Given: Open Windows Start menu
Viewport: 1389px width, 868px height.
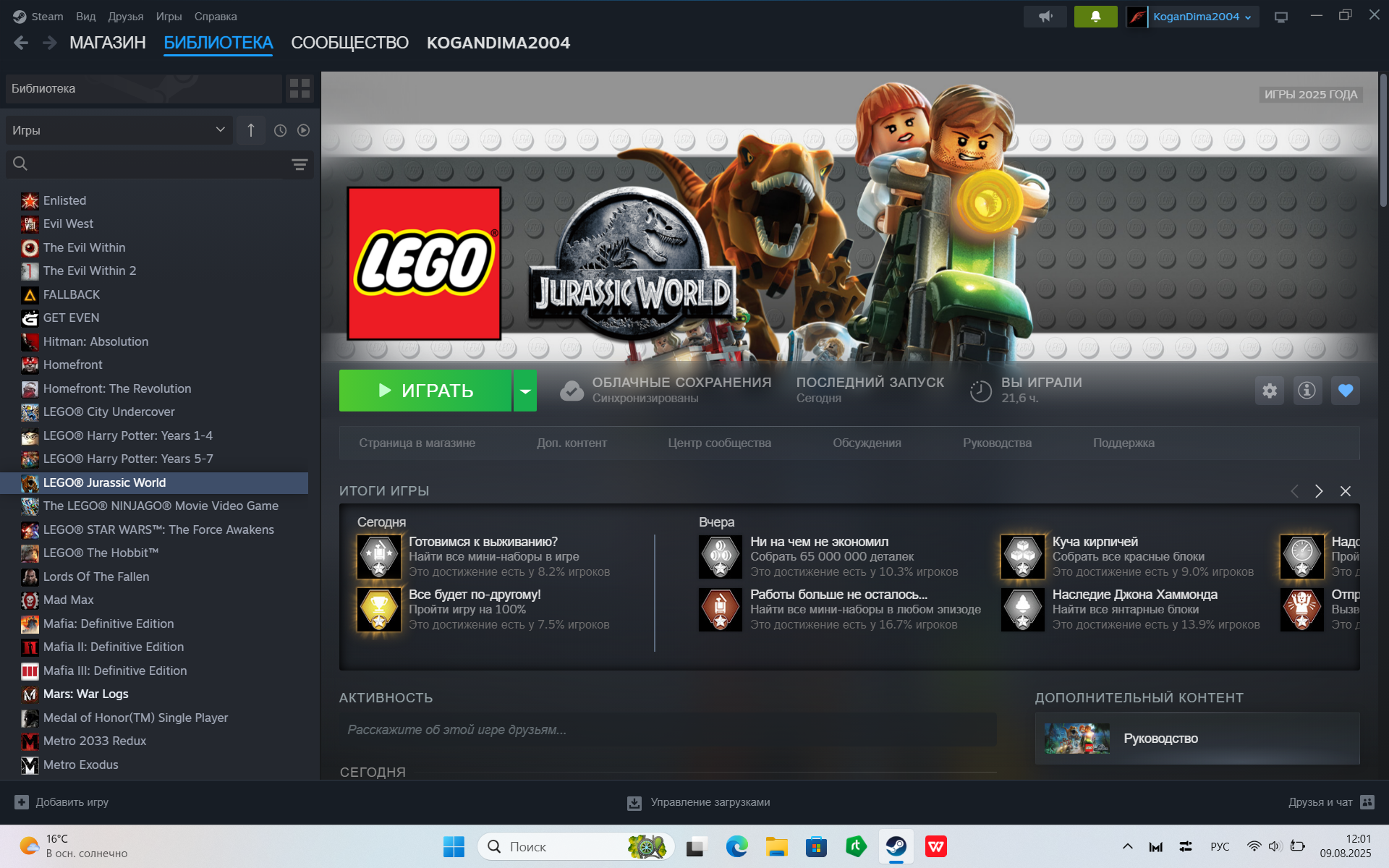Looking at the screenshot, I should [454, 846].
